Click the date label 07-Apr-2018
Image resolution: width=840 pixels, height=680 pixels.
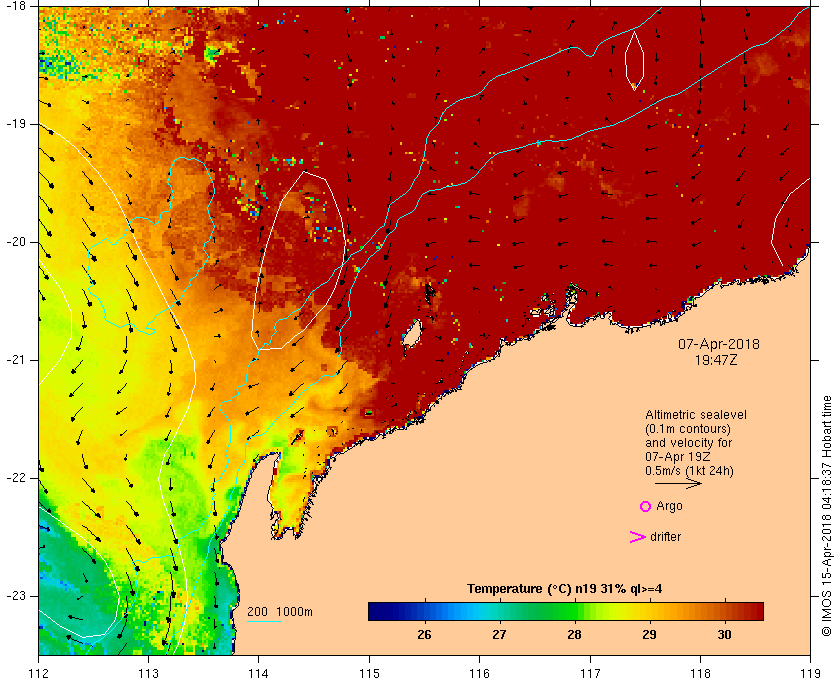coord(719,344)
